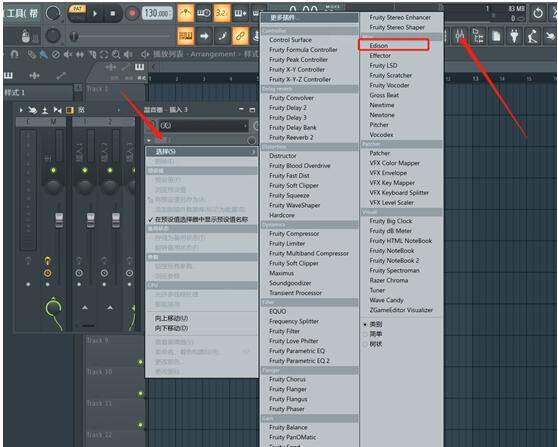Select Fruity Reeverb 2 plugin
The height and width of the screenshot is (447, 558).
[291, 137]
